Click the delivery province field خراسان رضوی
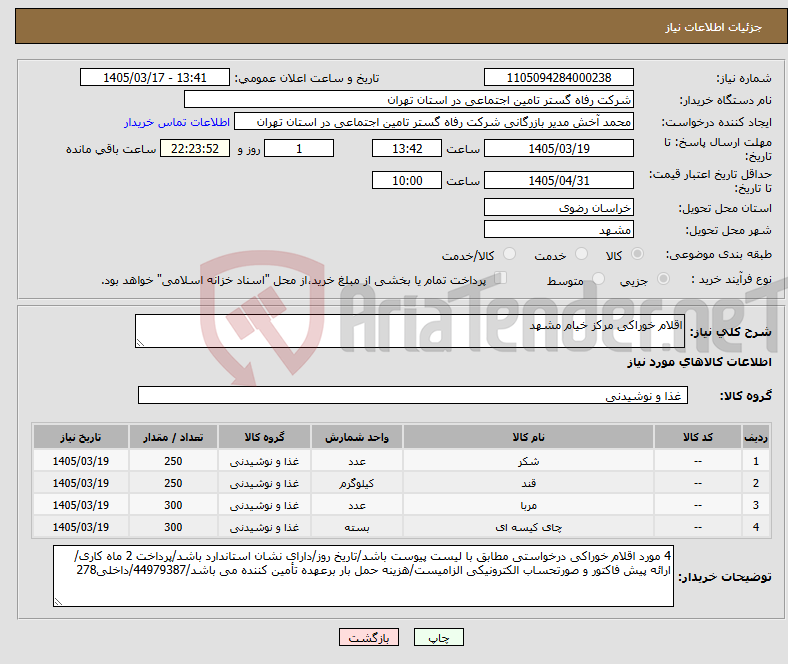The image size is (788, 664). (x=558, y=207)
